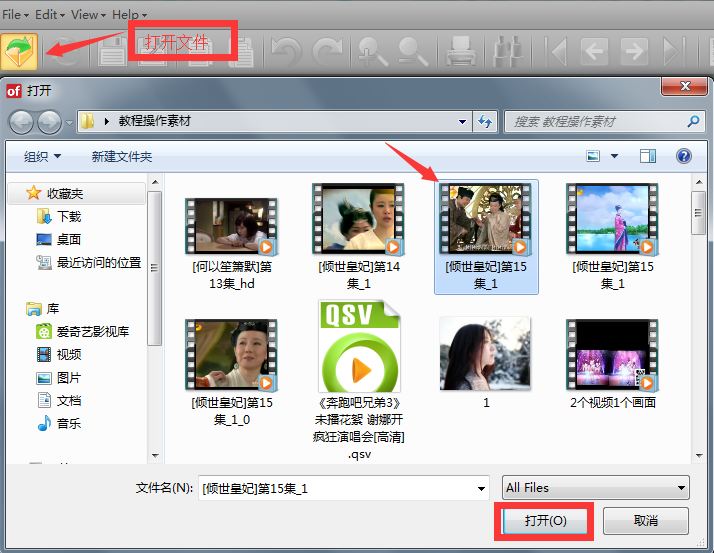
Task: Select the Zoom Out magnifier tool
Action: pyautogui.click(x=413, y=51)
